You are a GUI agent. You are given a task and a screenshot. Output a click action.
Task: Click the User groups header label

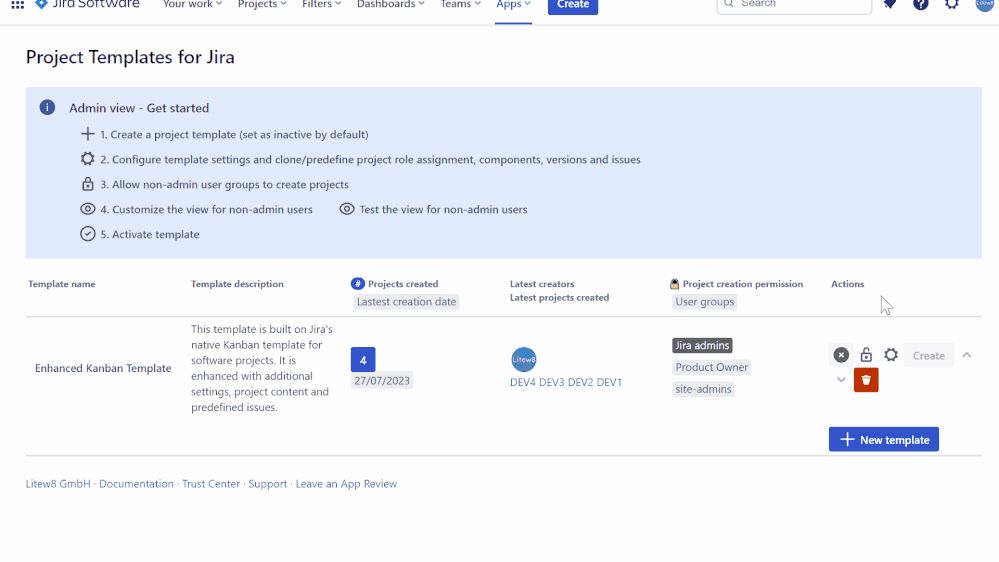point(705,301)
